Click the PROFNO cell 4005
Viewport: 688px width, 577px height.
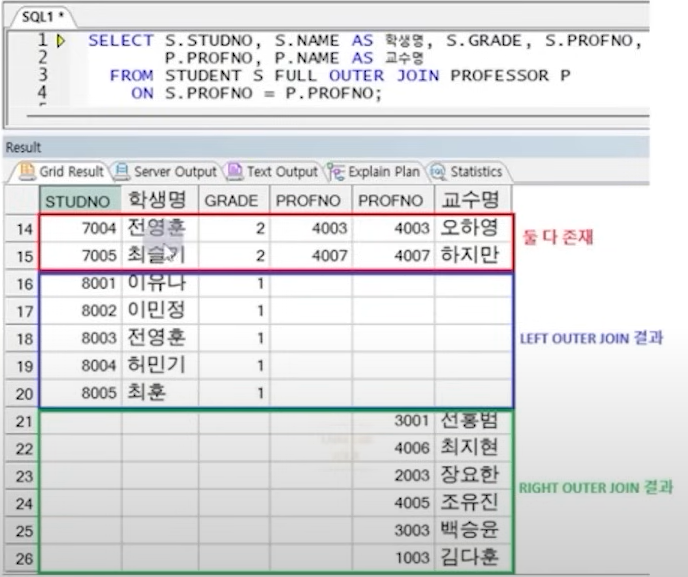[394, 503]
